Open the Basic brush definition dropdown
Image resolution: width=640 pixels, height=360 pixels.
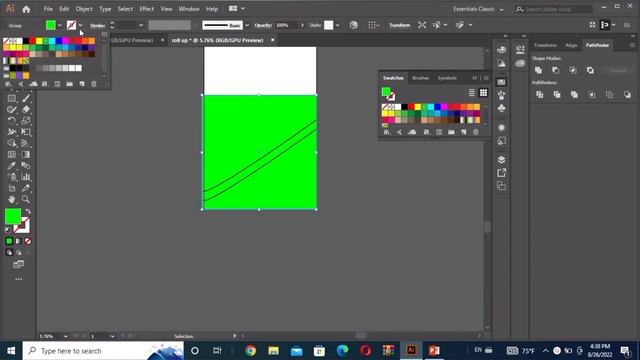(247, 25)
